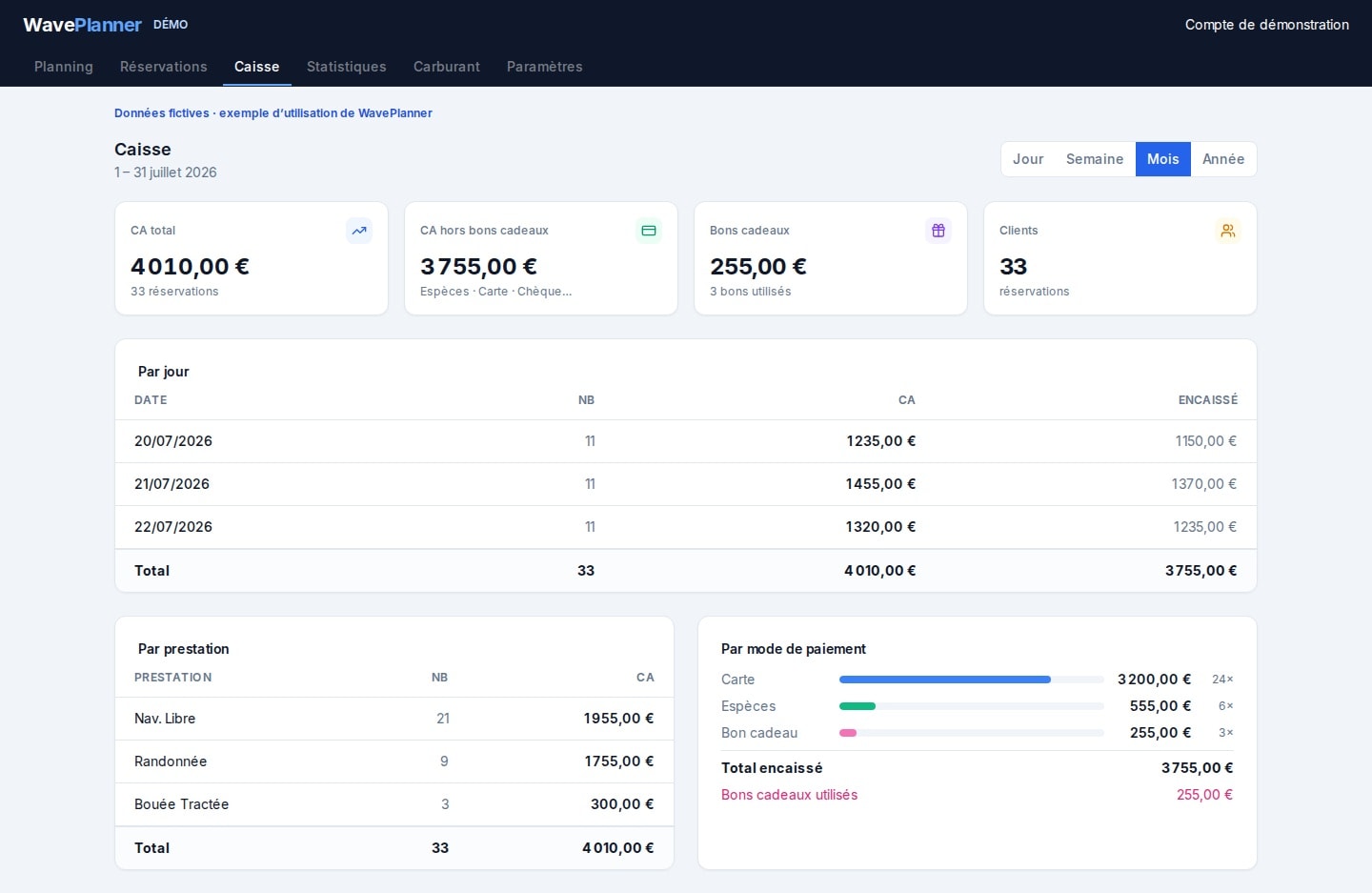The image size is (1372, 893).
Task: Click the 22/07/2026 date row
Action: 686,527
